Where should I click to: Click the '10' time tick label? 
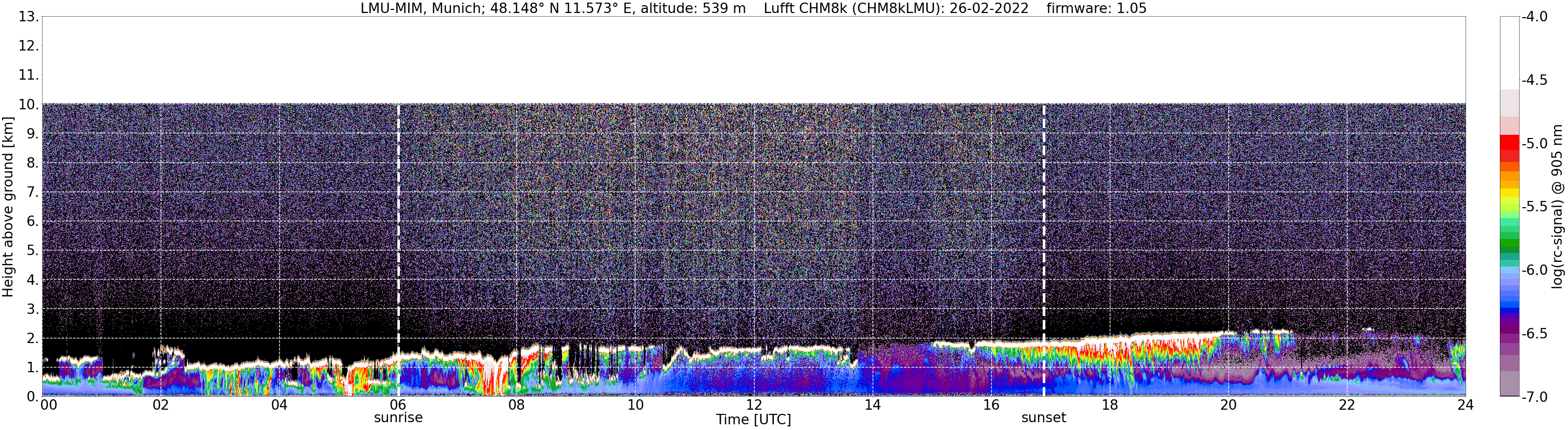click(x=636, y=405)
